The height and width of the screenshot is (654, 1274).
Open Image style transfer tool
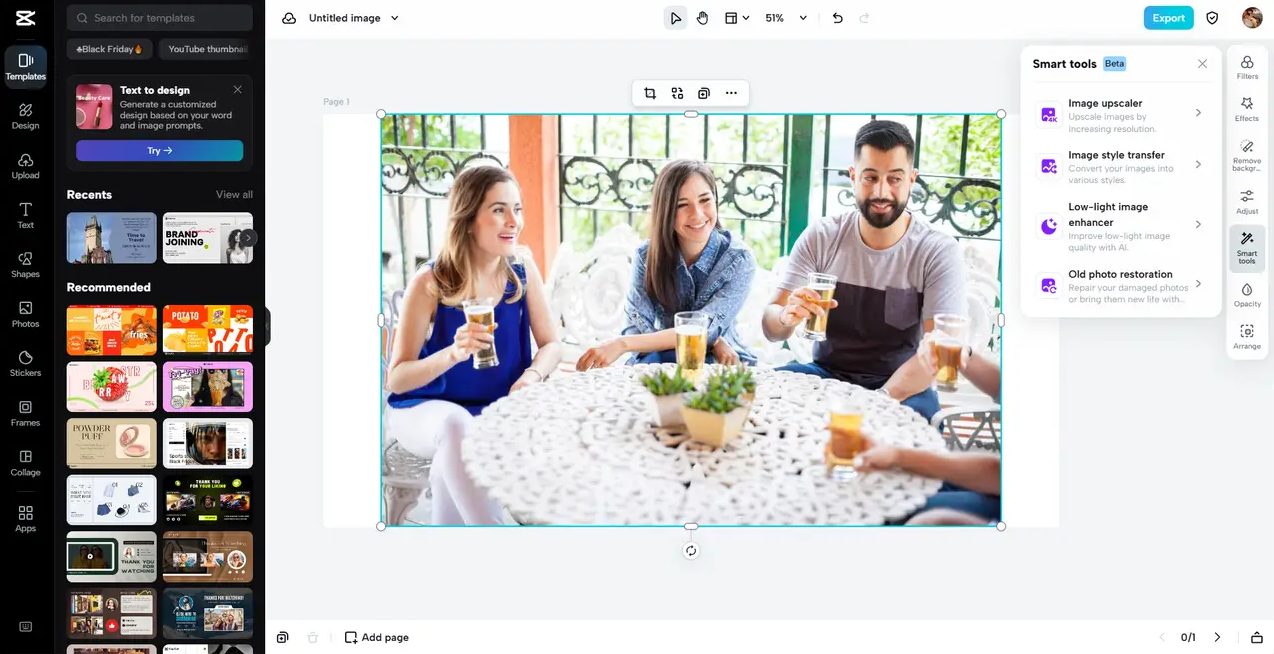[1121, 167]
